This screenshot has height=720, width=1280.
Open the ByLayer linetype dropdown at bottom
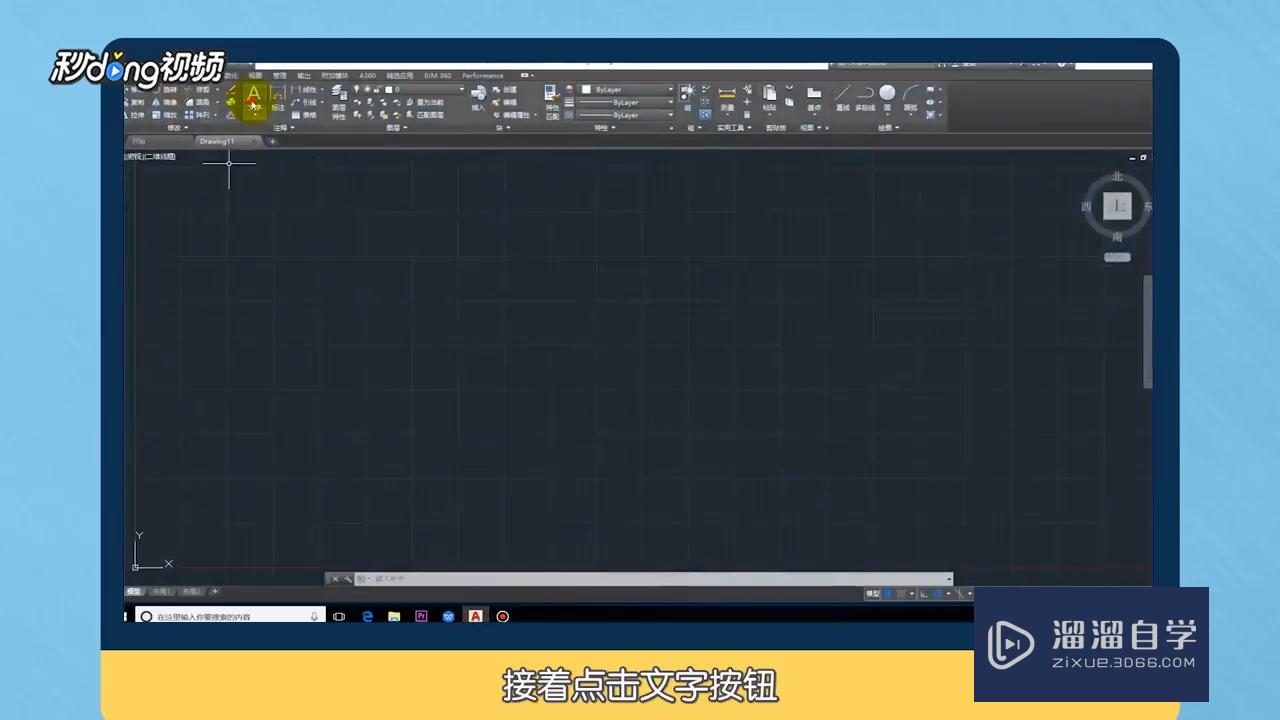tap(627, 115)
